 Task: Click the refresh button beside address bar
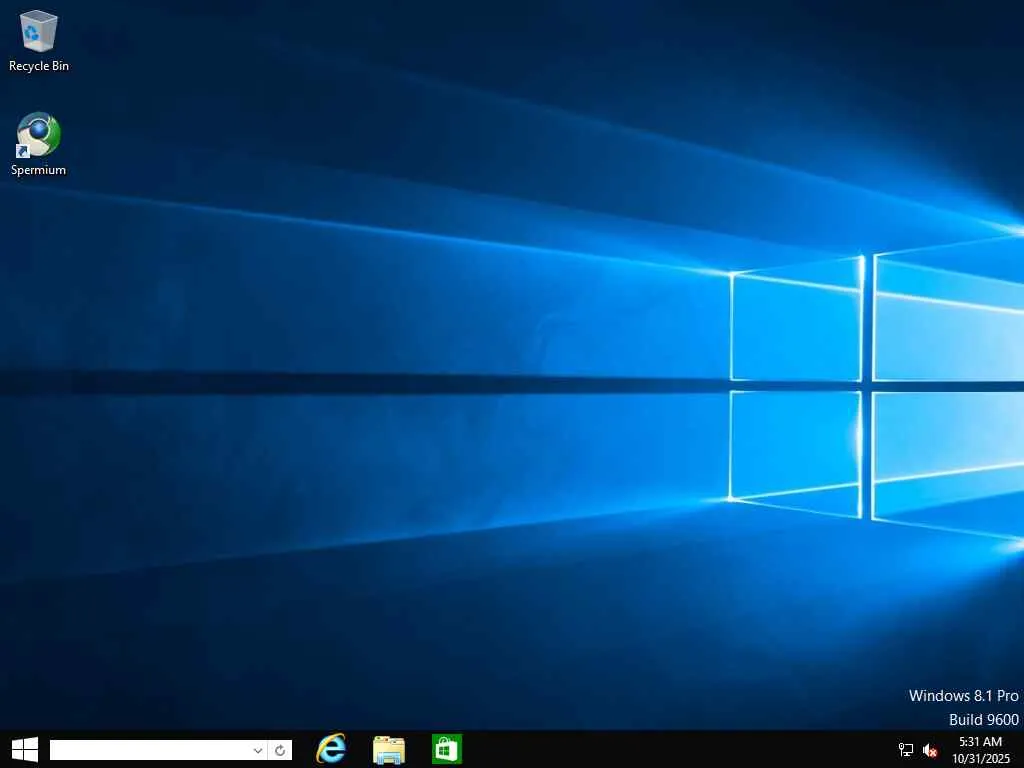pos(280,750)
